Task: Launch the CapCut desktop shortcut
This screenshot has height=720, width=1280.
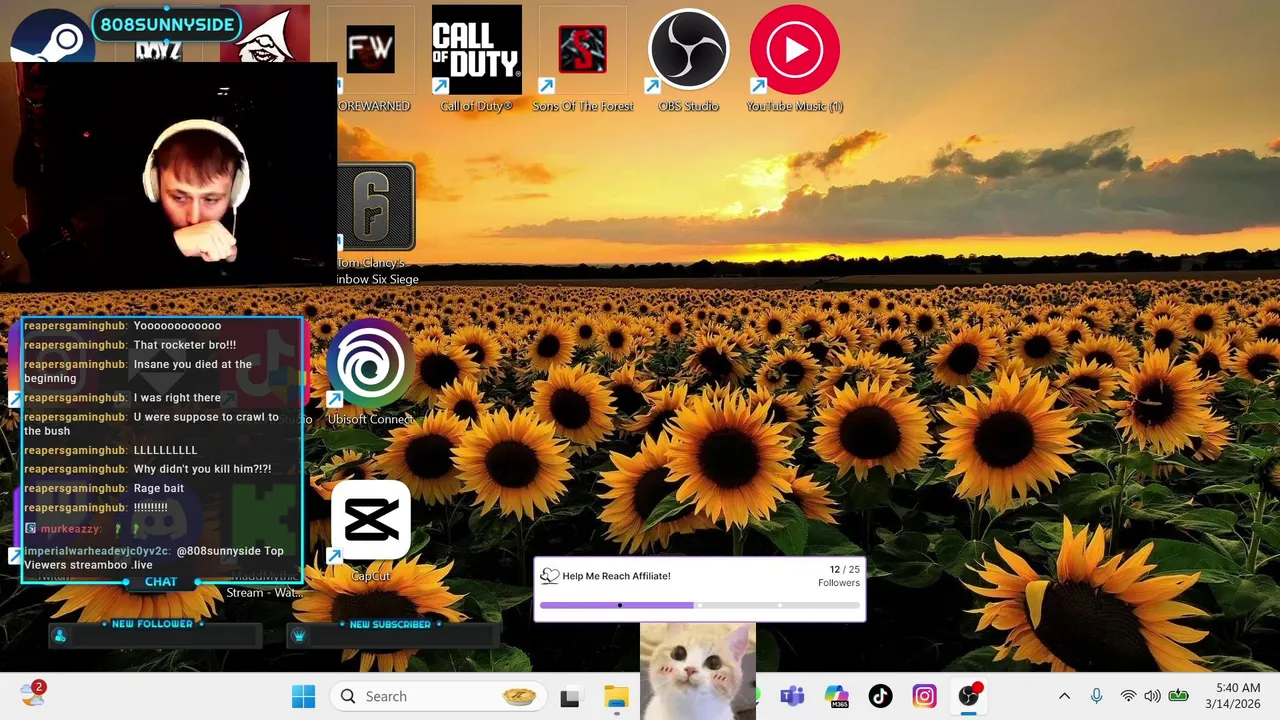Action: [370, 530]
